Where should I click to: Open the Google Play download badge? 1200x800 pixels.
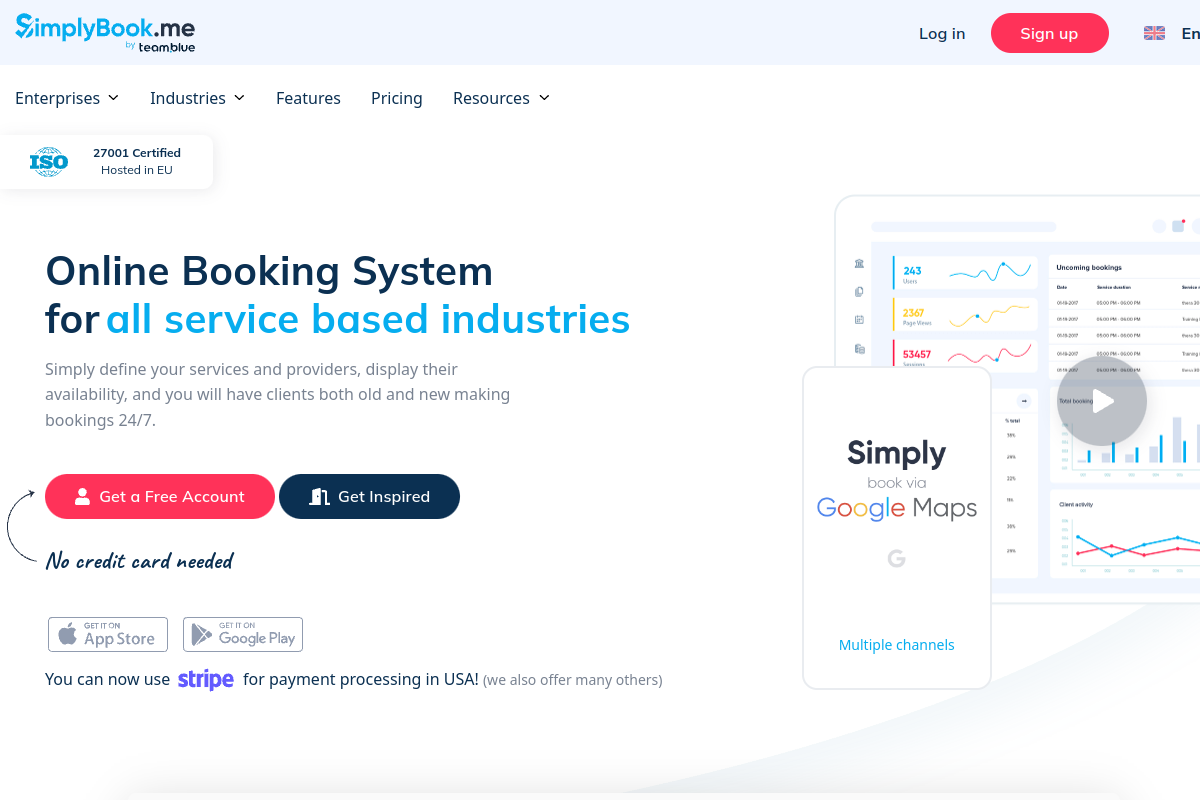pyautogui.click(x=243, y=634)
